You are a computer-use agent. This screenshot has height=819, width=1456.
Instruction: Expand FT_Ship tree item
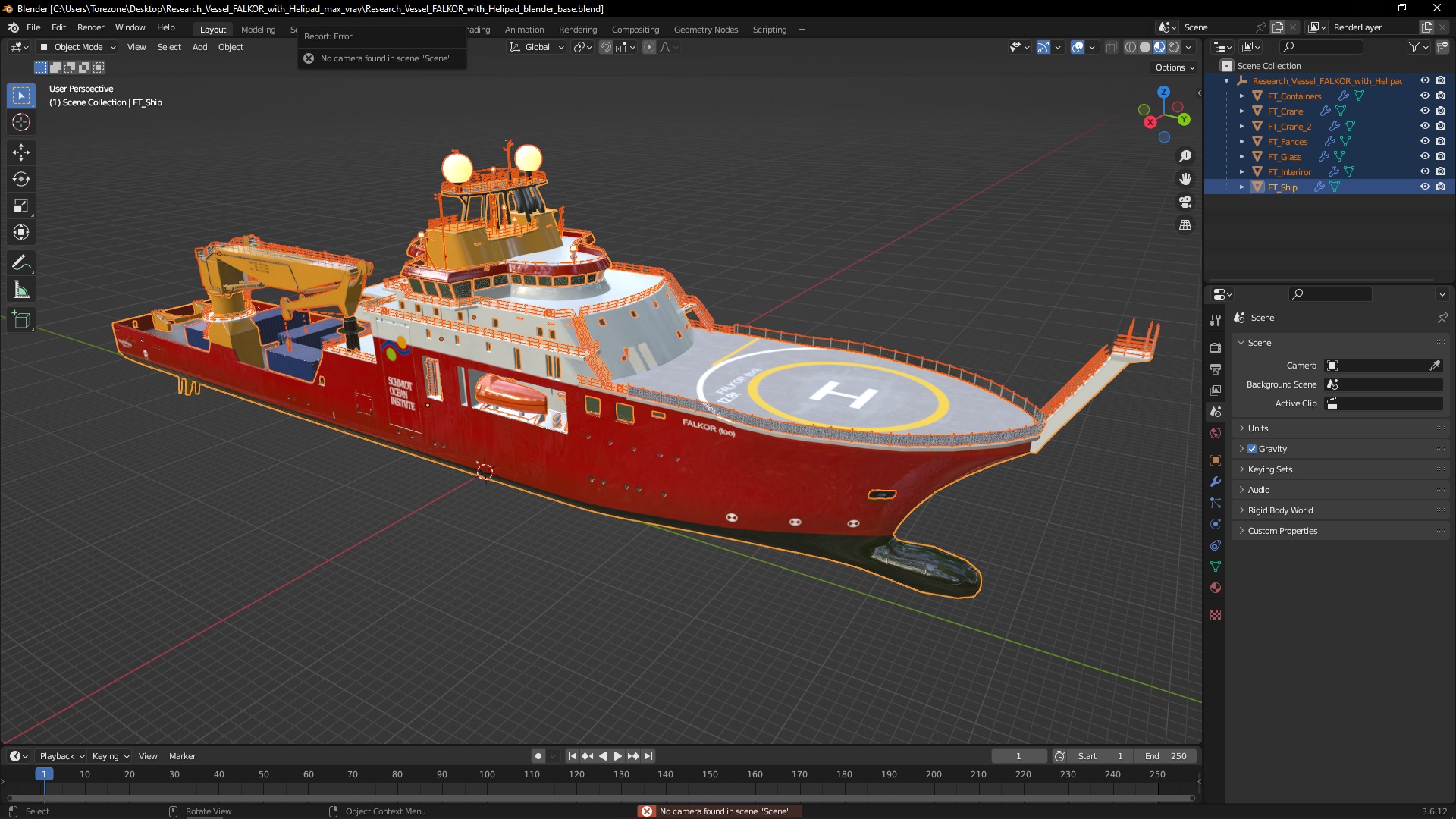click(1242, 187)
